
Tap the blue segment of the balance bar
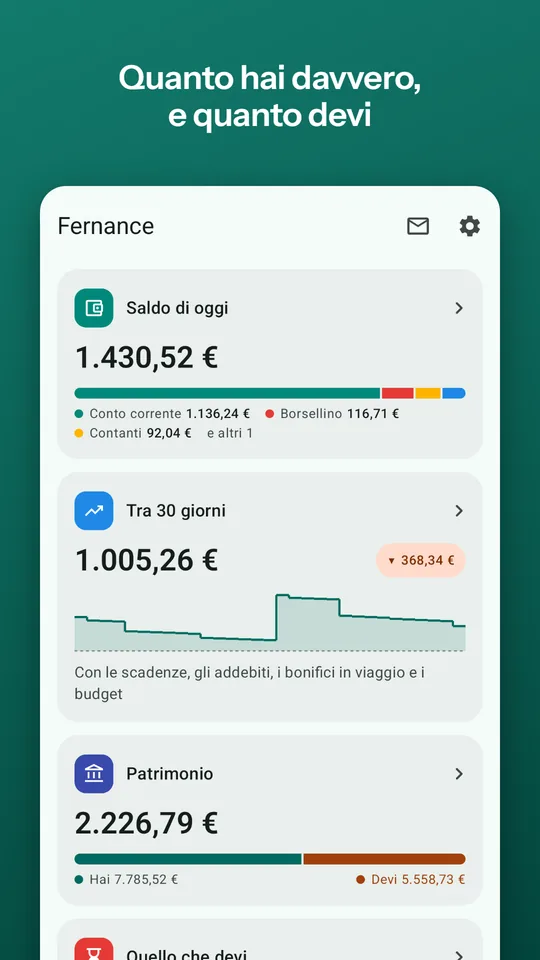tap(454, 393)
